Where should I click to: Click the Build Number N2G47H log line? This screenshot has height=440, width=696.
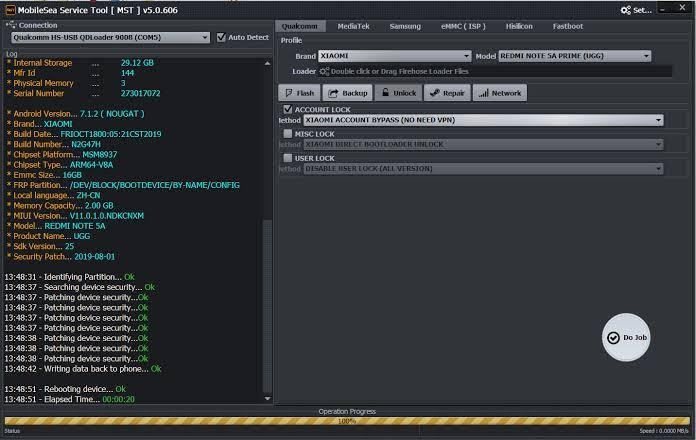[54, 144]
